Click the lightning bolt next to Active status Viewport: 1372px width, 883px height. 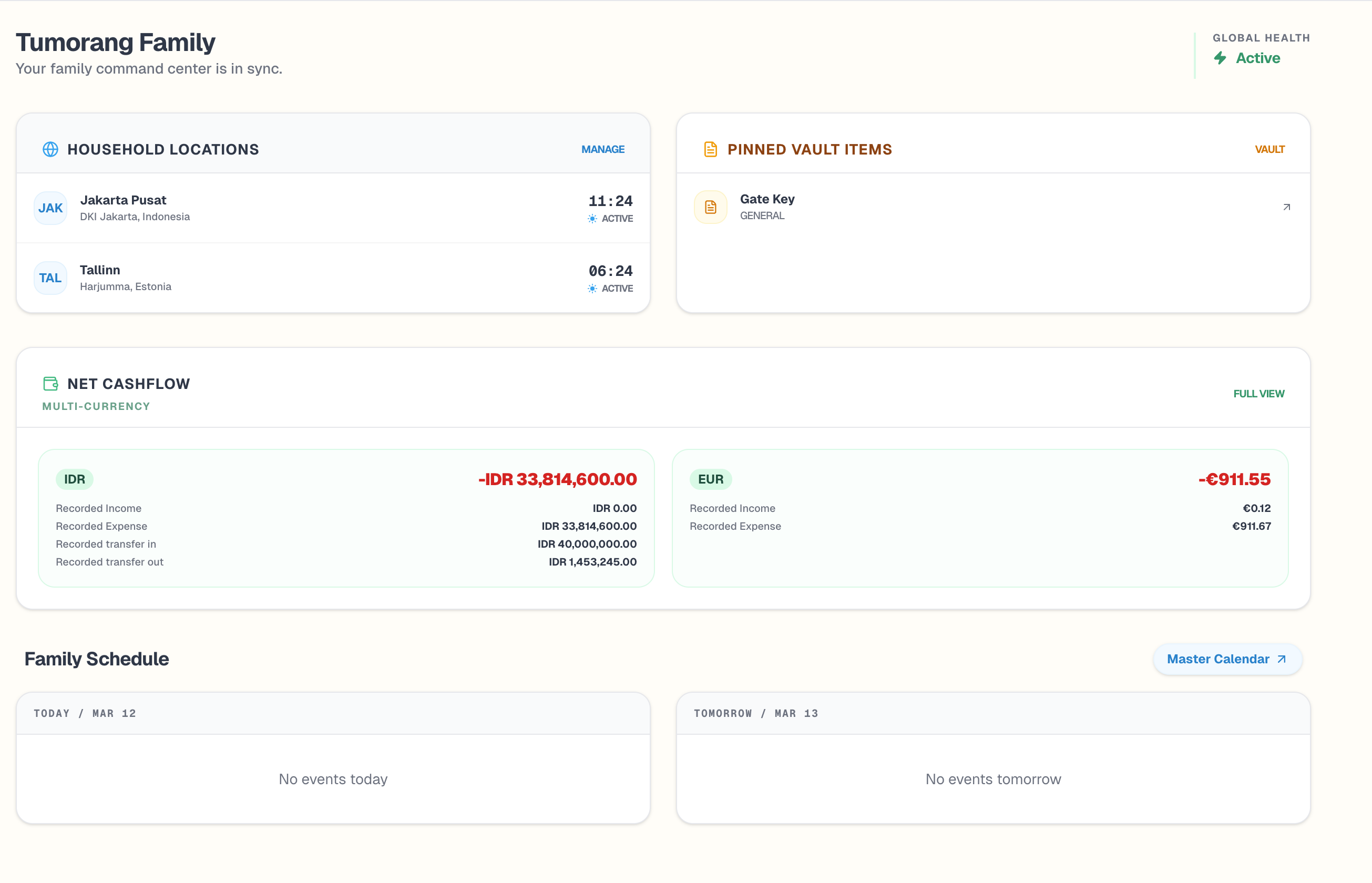[x=1221, y=58]
